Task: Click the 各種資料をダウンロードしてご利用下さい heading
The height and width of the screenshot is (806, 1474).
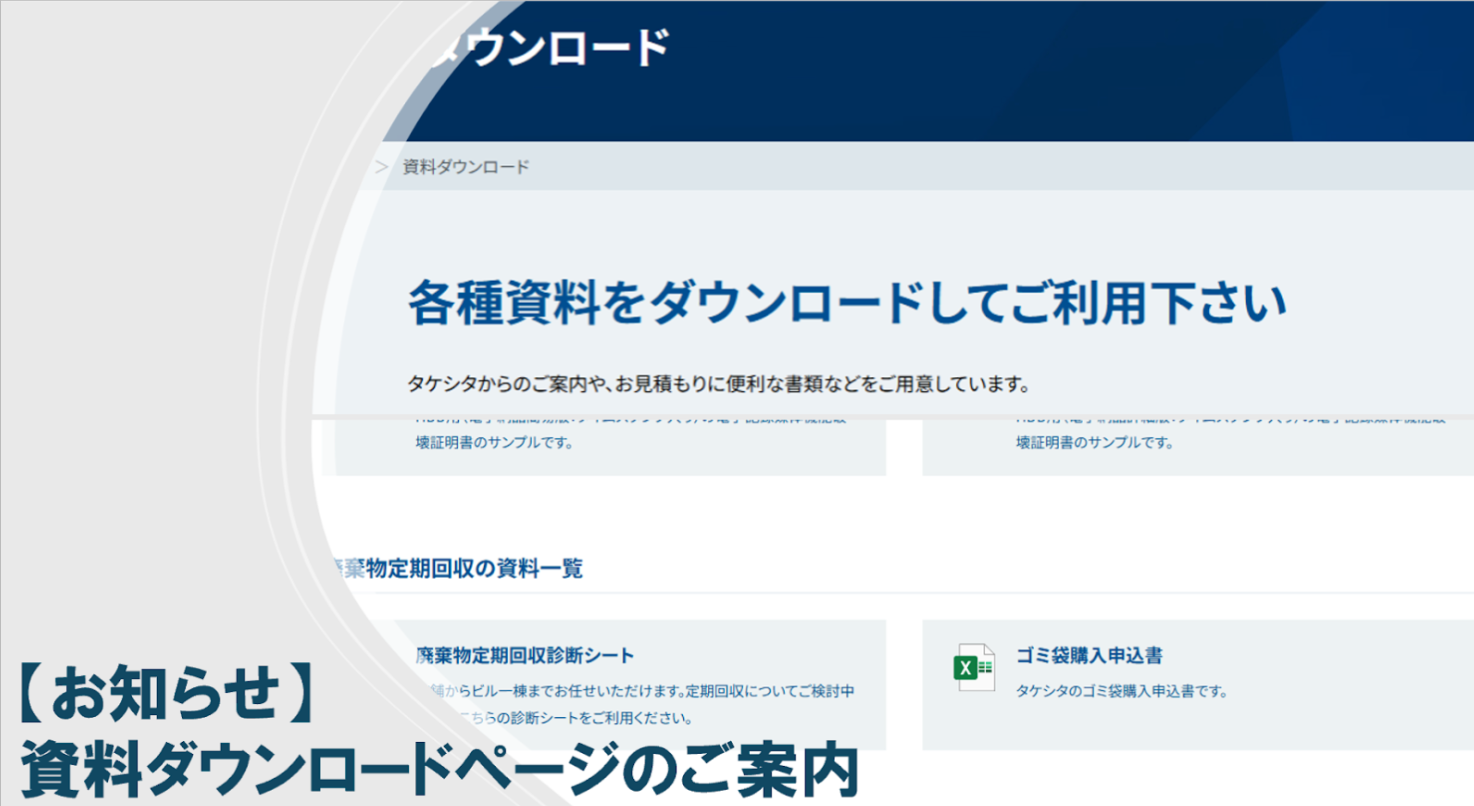Action: click(x=846, y=304)
